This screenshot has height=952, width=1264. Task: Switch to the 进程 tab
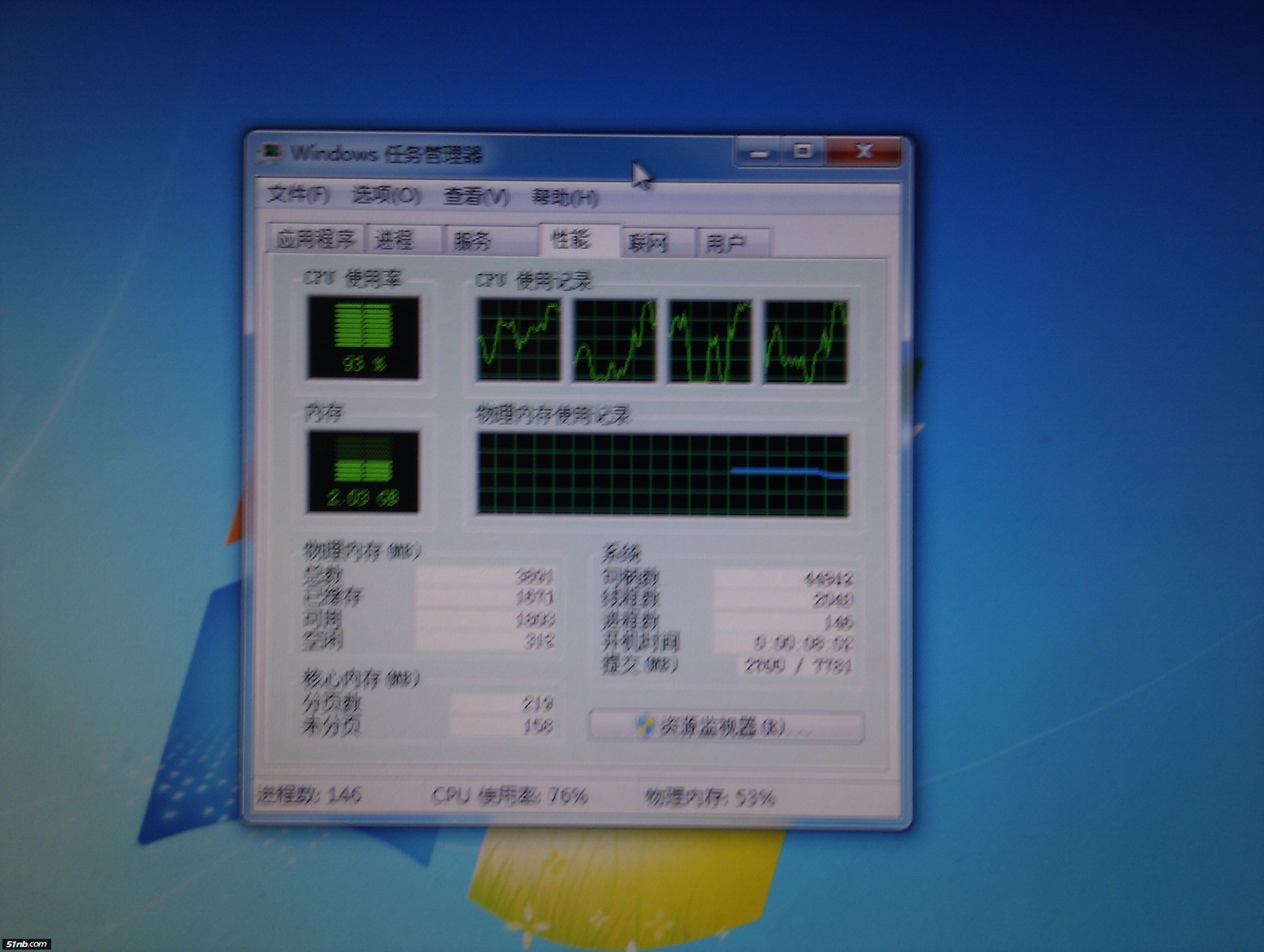pos(395,240)
